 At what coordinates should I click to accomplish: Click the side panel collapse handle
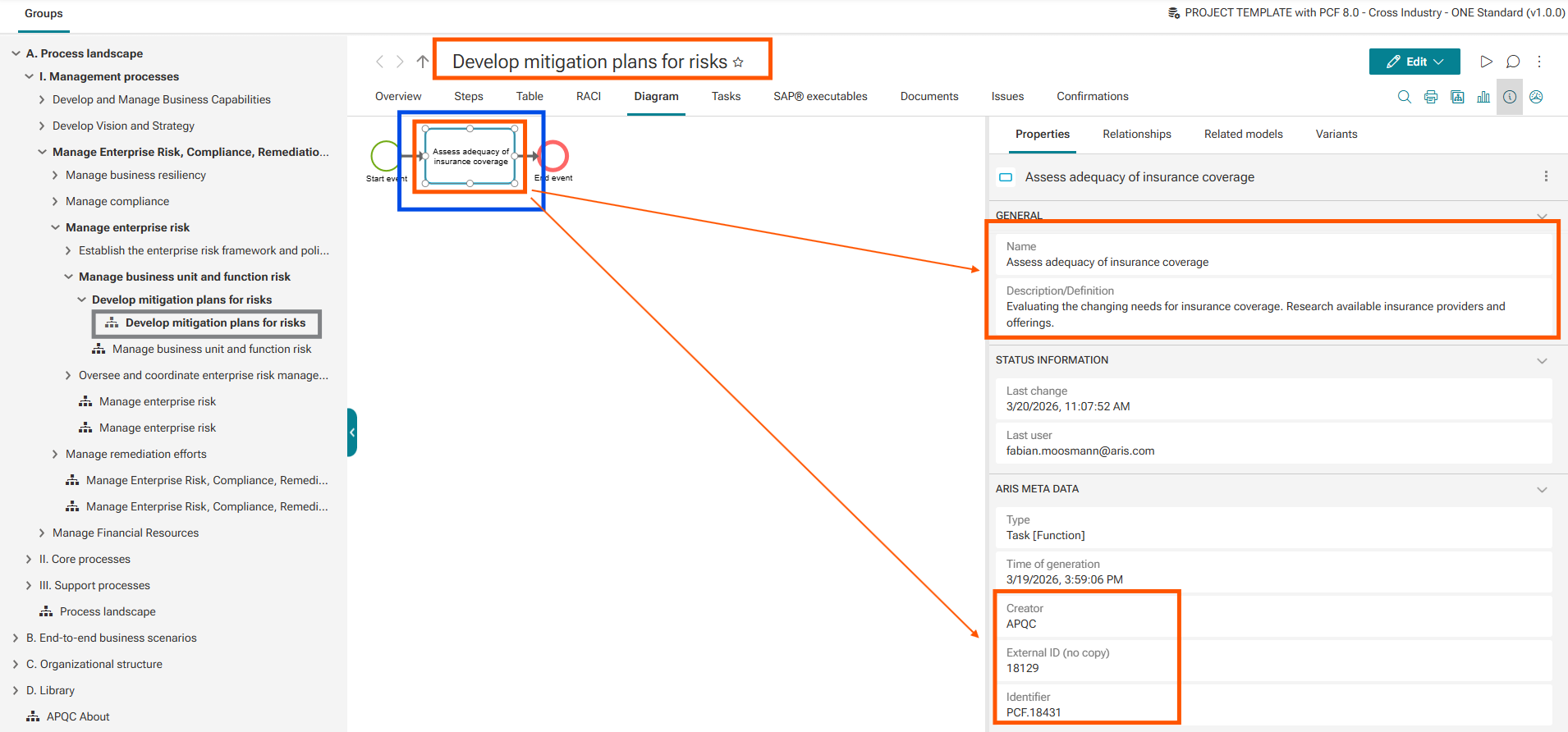coord(352,432)
